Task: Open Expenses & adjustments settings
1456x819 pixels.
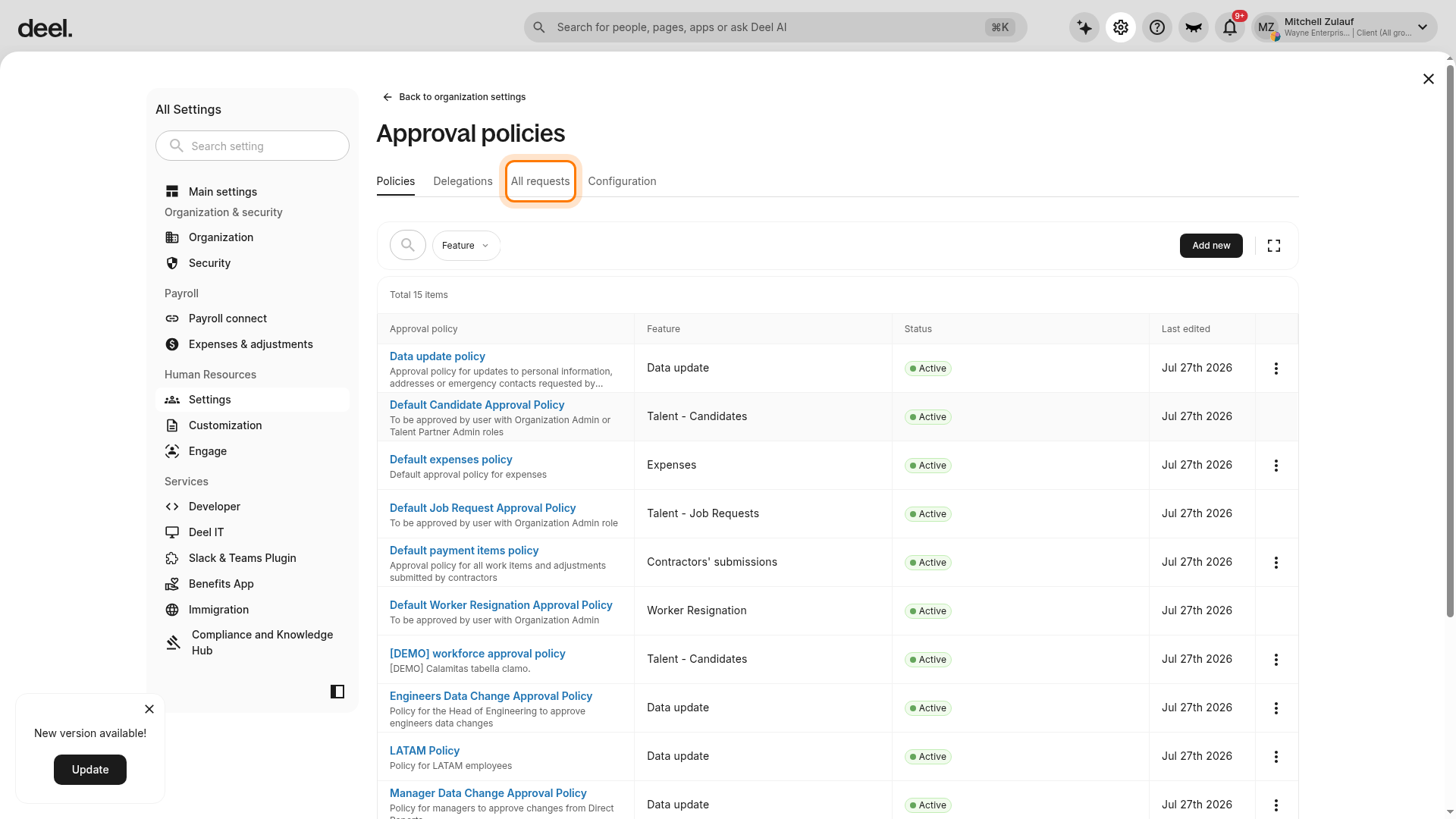Action: point(253,344)
